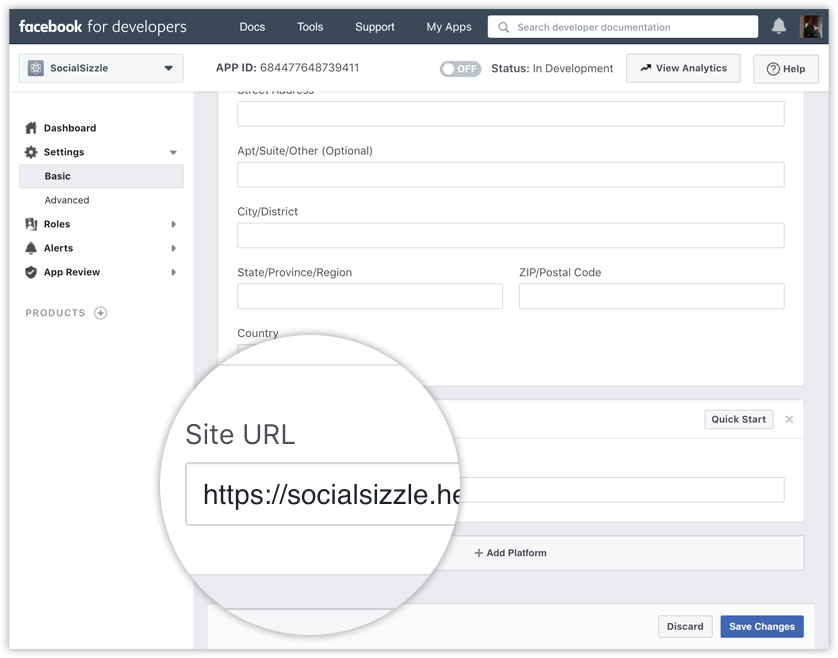This screenshot has height=658, width=838.
Task: Collapse the Settings section arrow
Action: click(x=173, y=152)
